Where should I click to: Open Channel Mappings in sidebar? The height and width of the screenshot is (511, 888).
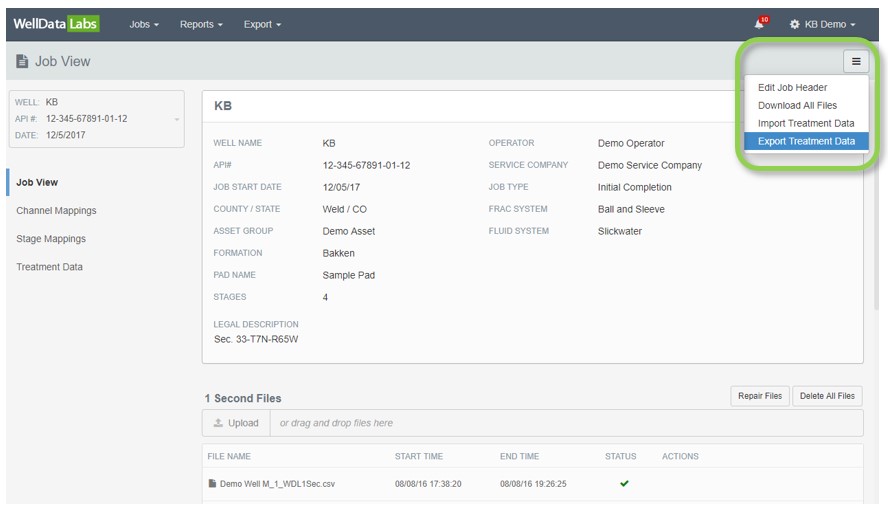pyautogui.click(x=56, y=211)
